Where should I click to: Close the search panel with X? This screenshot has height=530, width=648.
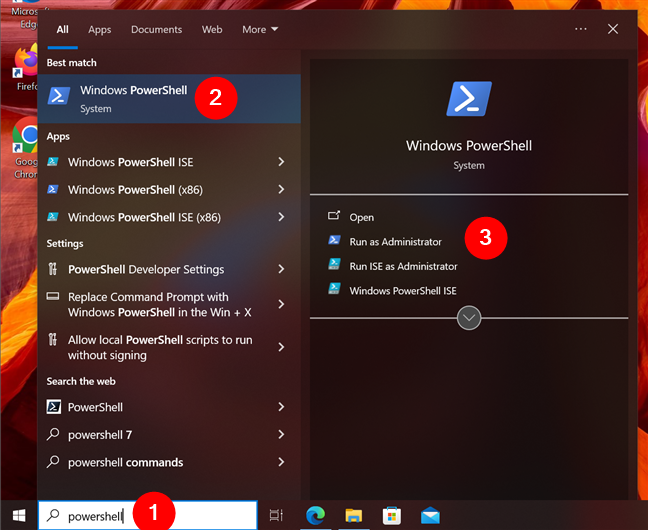click(x=613, y=29)
